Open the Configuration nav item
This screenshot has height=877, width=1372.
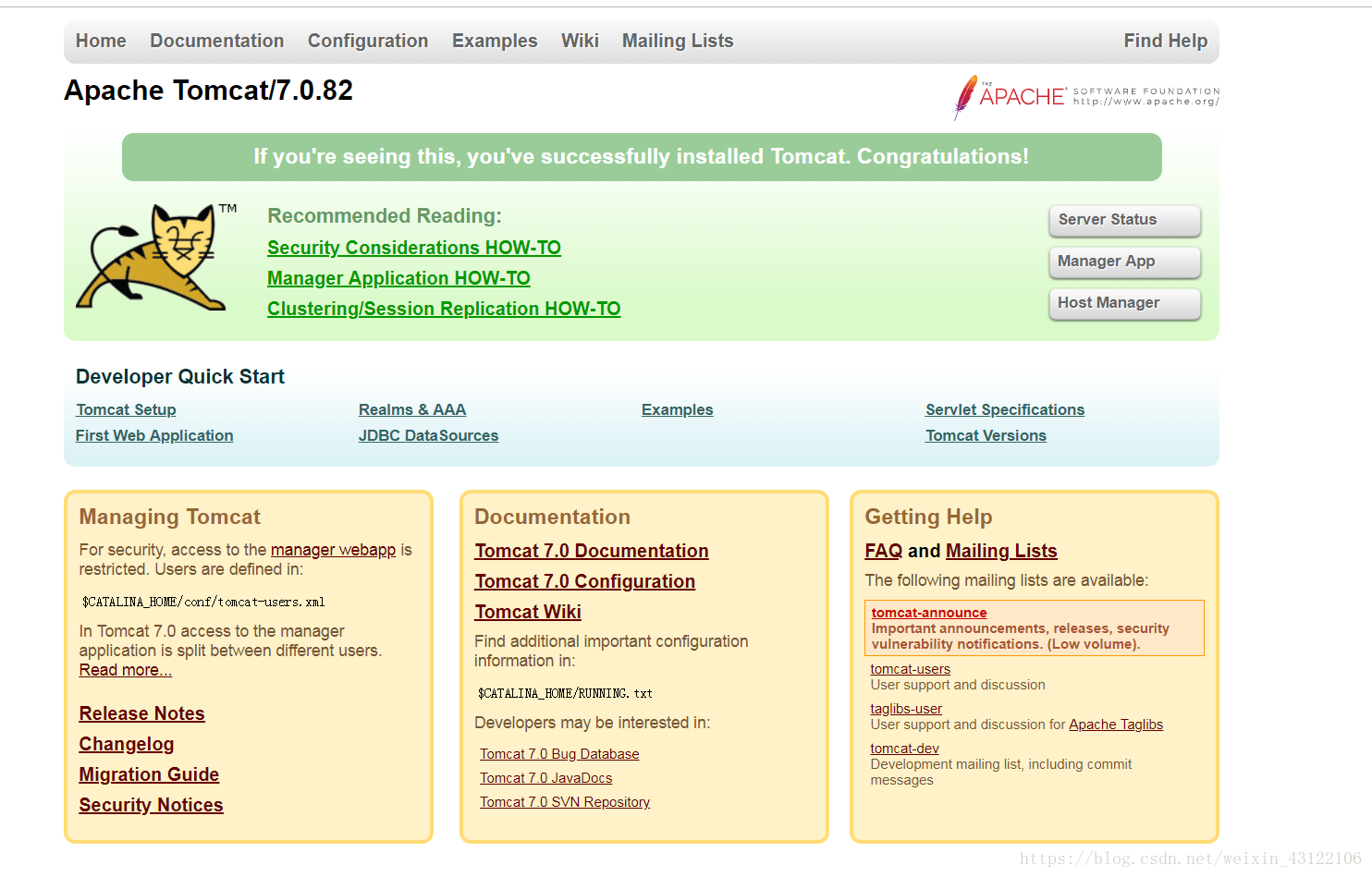(368, 41)
